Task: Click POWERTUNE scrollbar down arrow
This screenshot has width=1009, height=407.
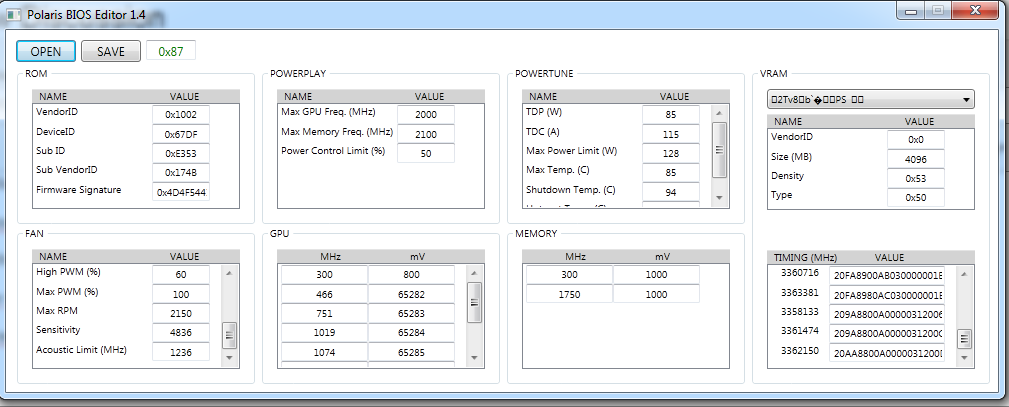Action: tap(719, 198)
